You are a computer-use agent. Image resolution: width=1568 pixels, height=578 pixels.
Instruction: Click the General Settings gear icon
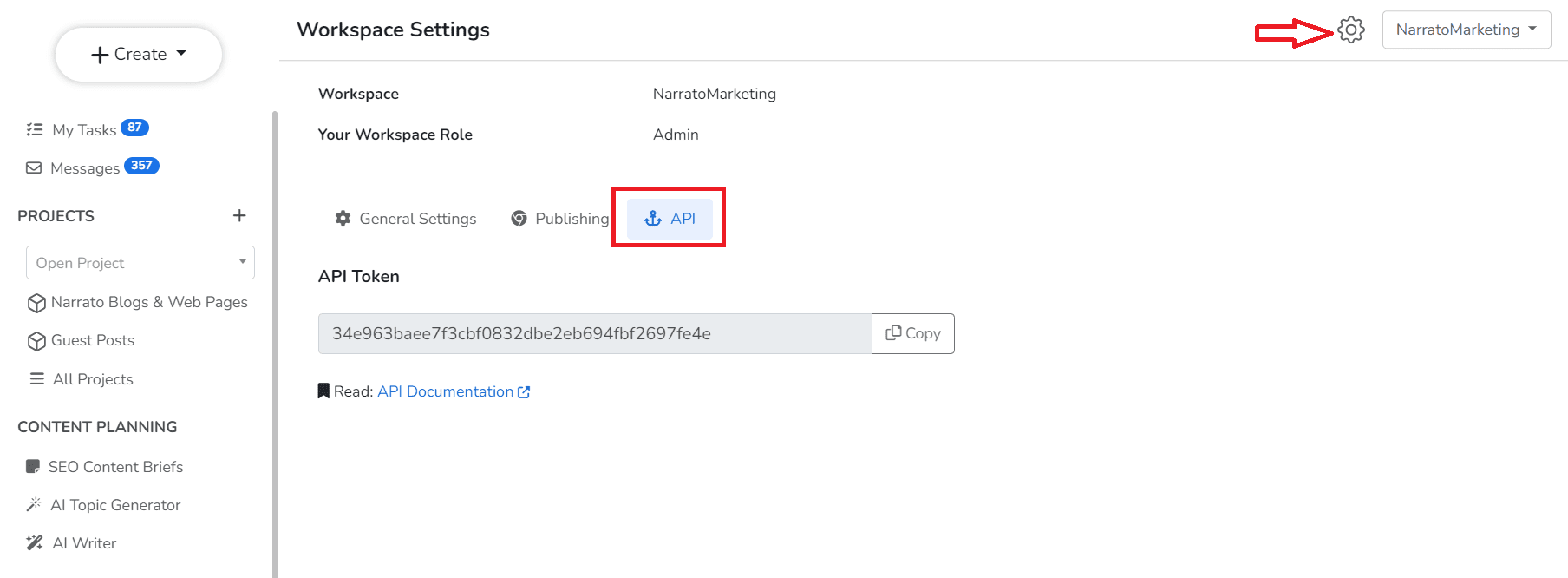pos(343,218)
